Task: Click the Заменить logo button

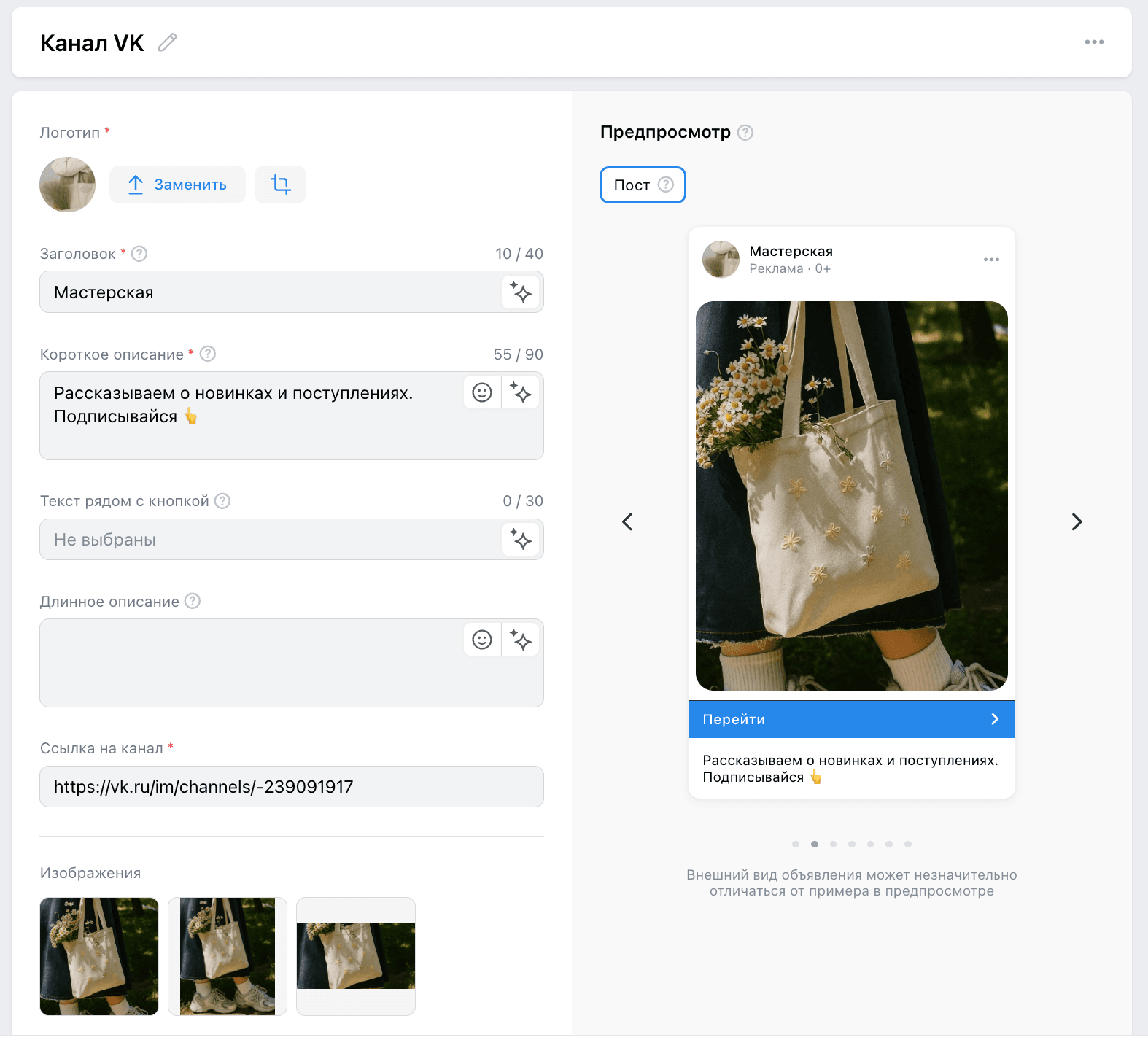Action: [177, 185]
